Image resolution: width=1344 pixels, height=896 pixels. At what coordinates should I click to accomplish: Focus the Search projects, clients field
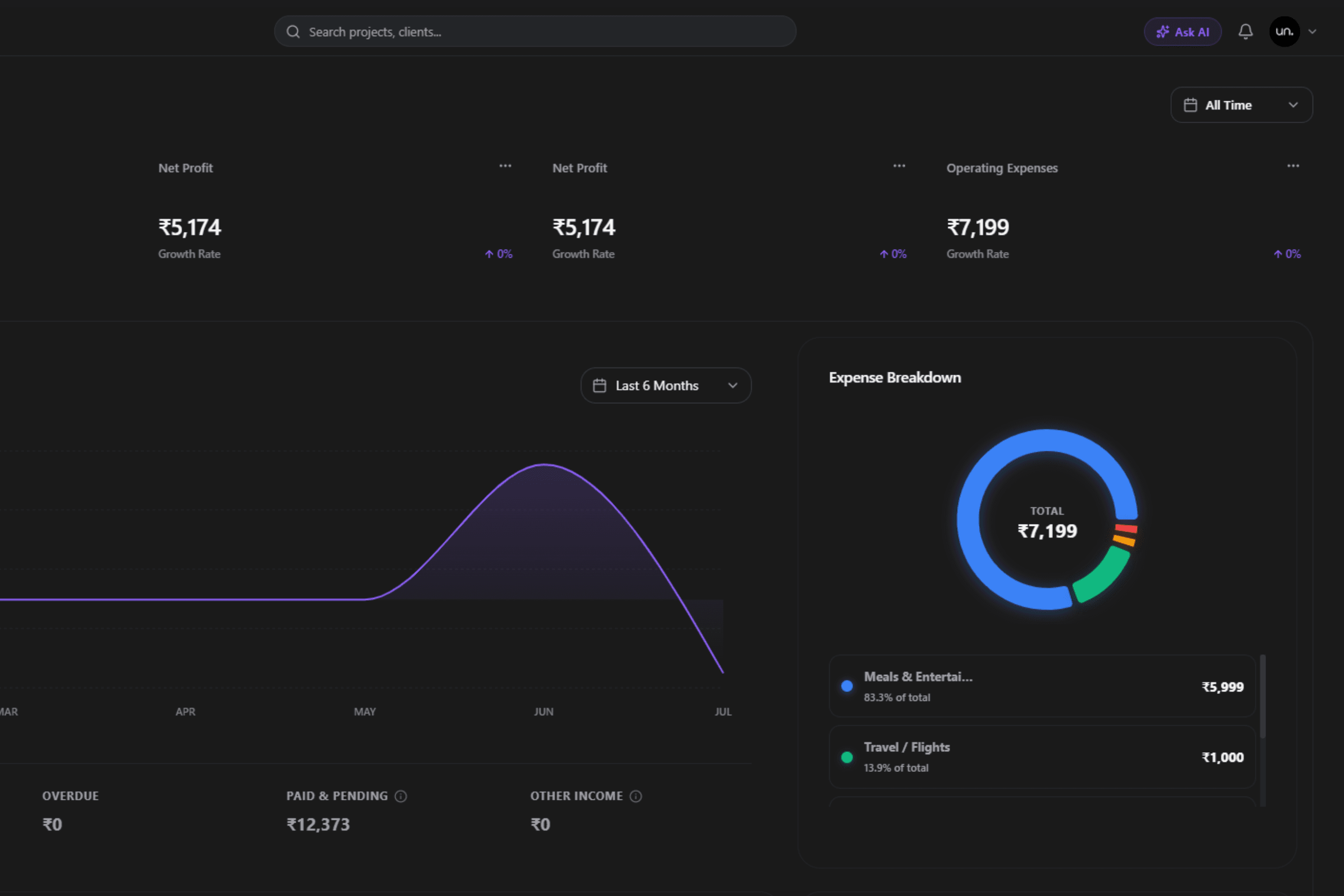point(535,31)
